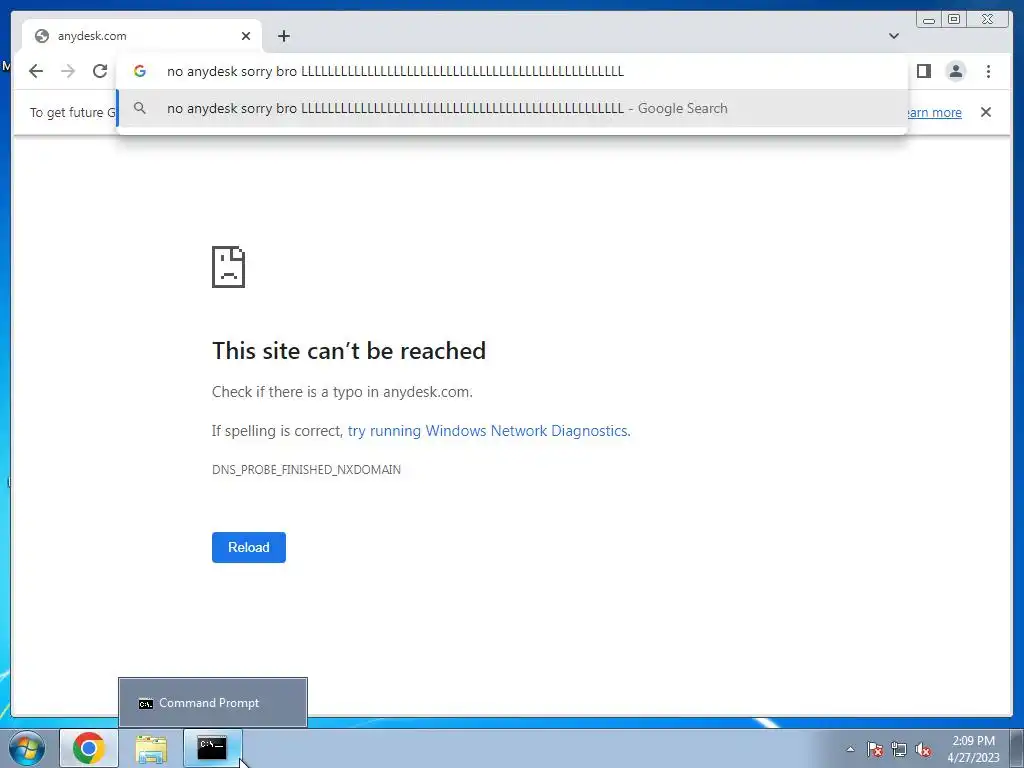1024x768 pixels.
Task: Dismiss the info bar with X
Action: click(985, 112)
